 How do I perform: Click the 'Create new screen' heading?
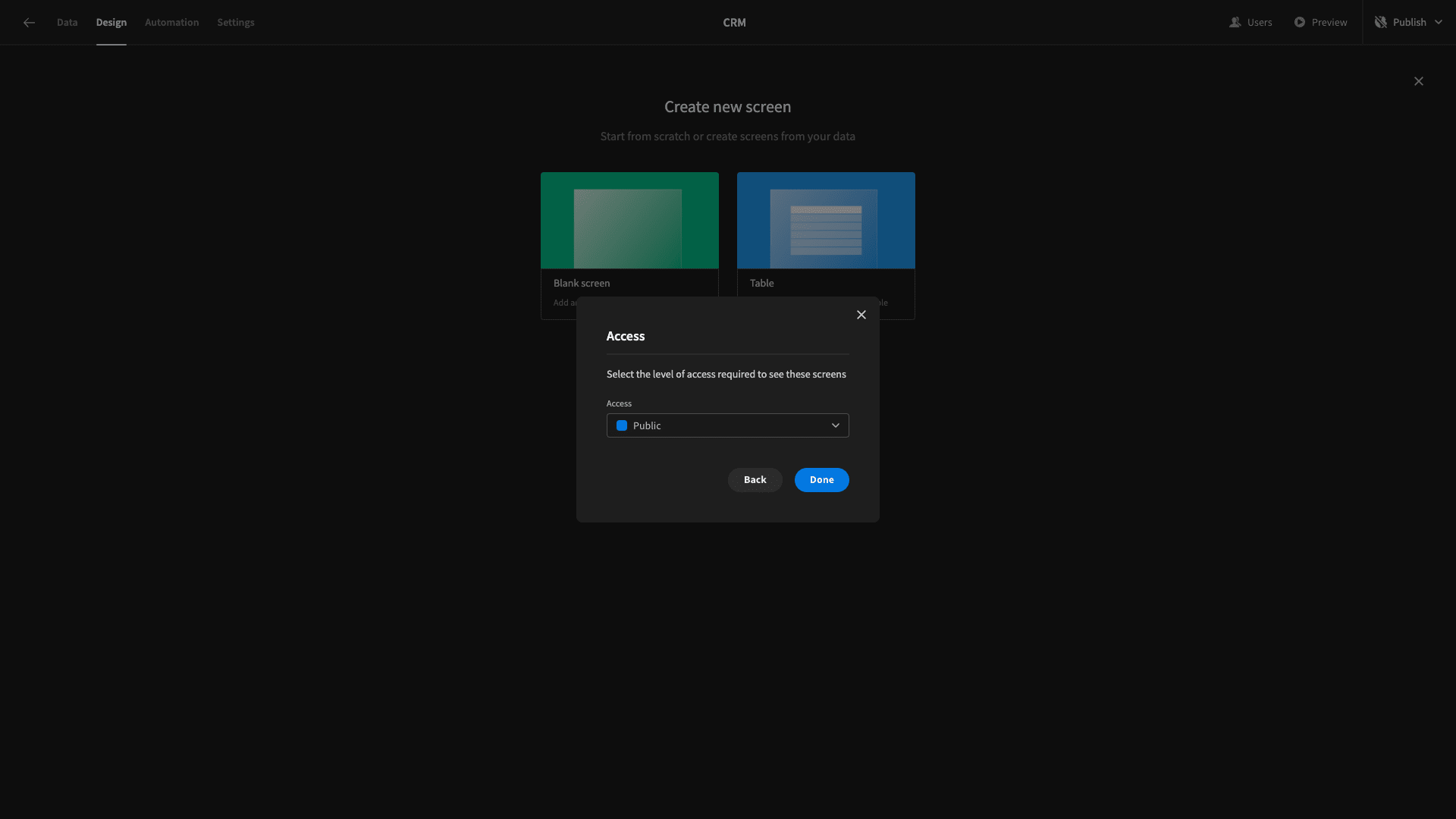click(x=728, y=107)
